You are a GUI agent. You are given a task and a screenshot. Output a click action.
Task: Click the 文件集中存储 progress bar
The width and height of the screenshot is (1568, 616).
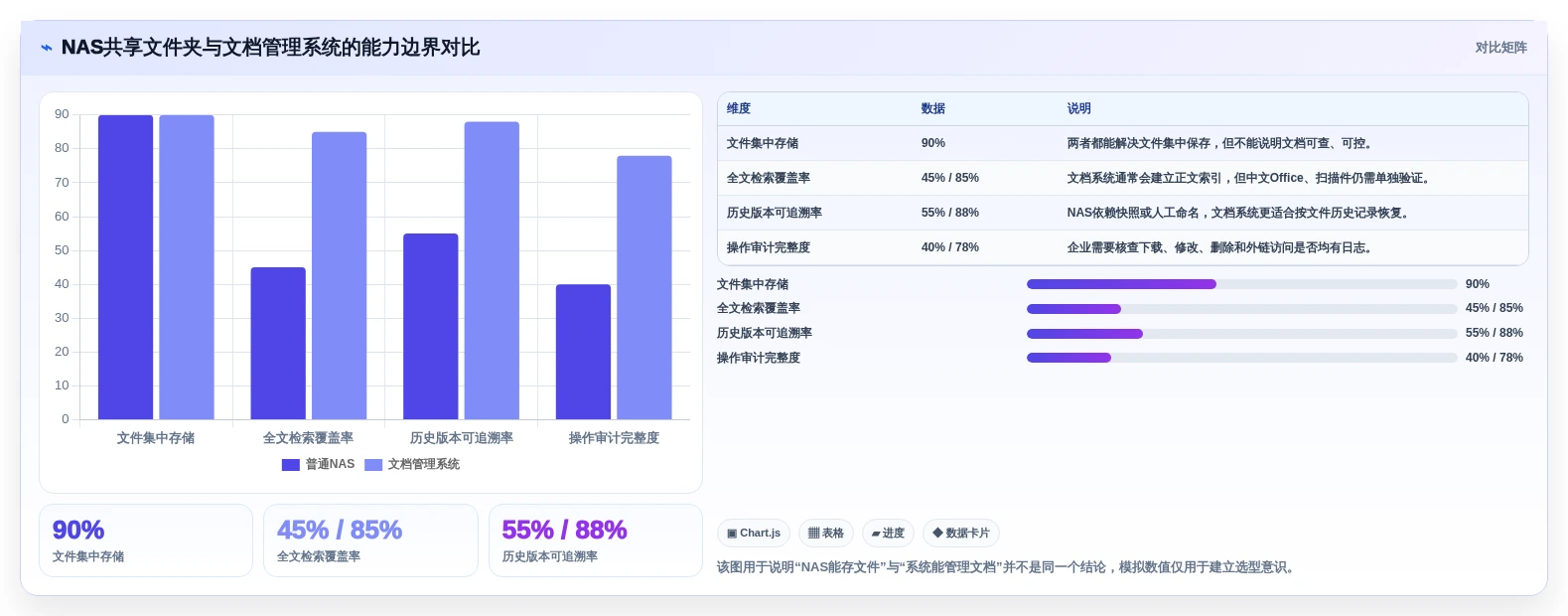(x=1241, y=285)
